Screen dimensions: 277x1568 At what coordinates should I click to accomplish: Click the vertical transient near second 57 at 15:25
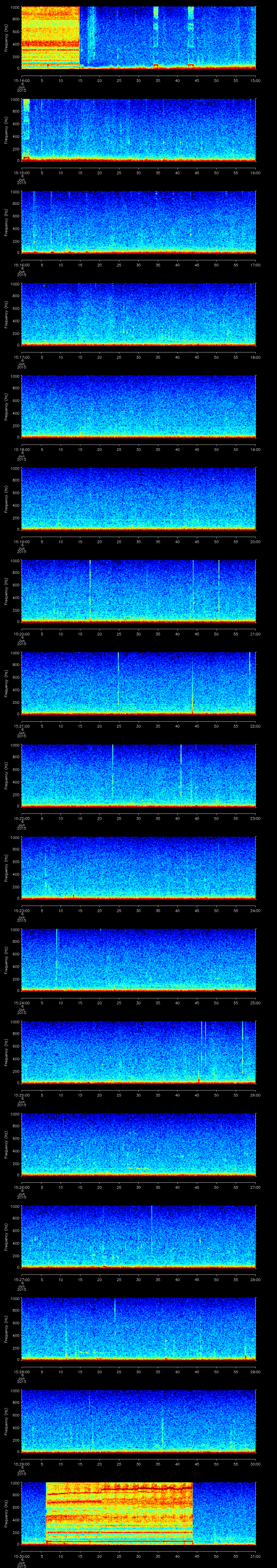pyautogui.click(x=242, y=1047)
